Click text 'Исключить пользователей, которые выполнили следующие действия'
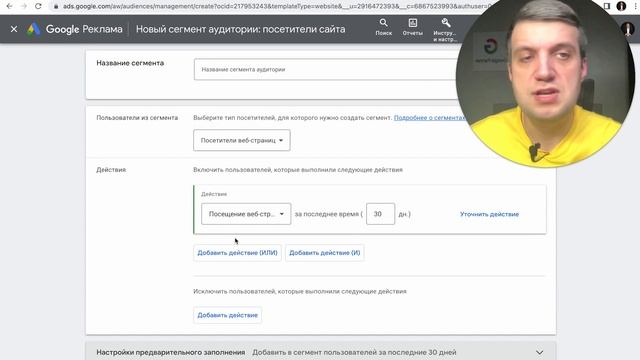The height and width of the screenshot is (360, 640). click(x=300, y=291)
